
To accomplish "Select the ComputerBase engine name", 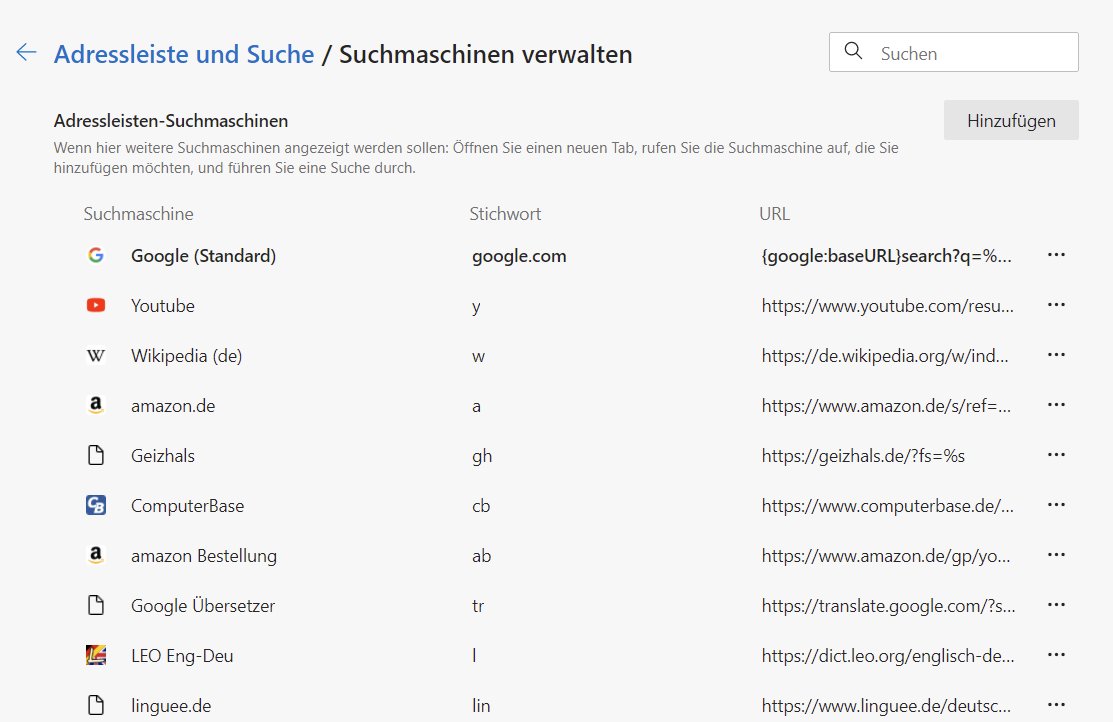I will click(x=187, y=505).
